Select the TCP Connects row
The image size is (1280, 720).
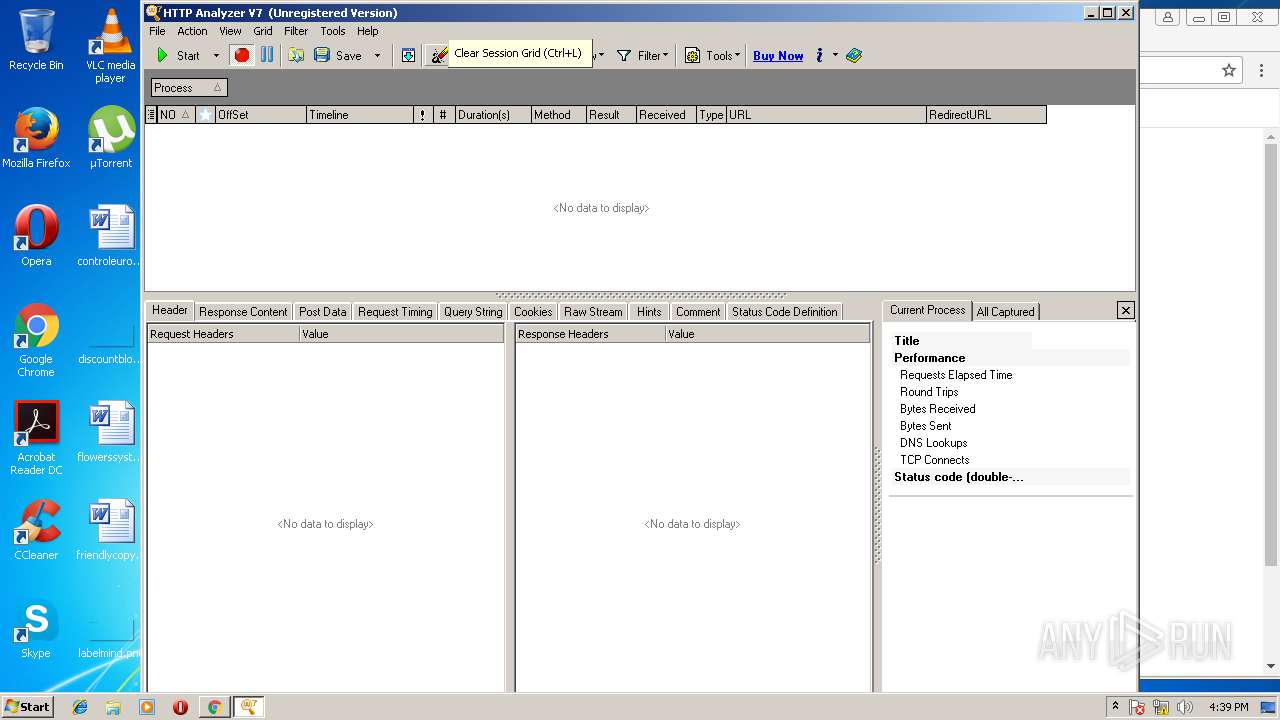click(x=934, y=460)
